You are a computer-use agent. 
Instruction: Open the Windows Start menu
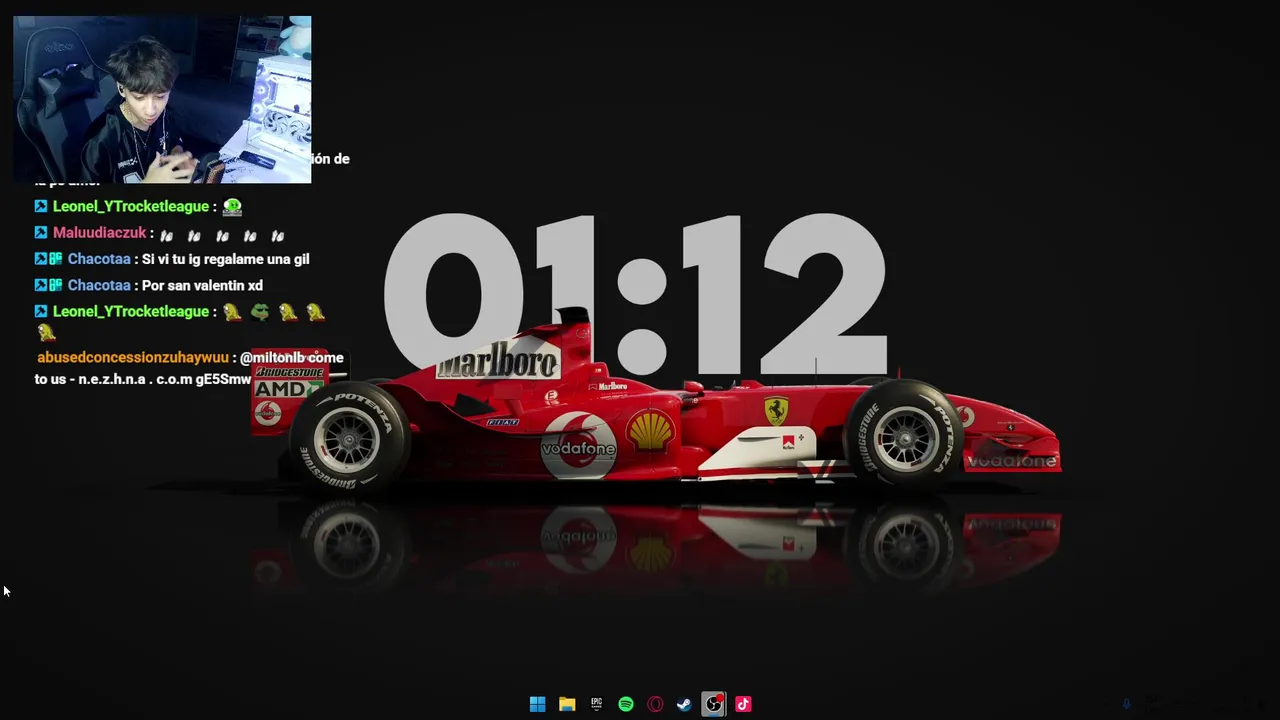(537, 704)
